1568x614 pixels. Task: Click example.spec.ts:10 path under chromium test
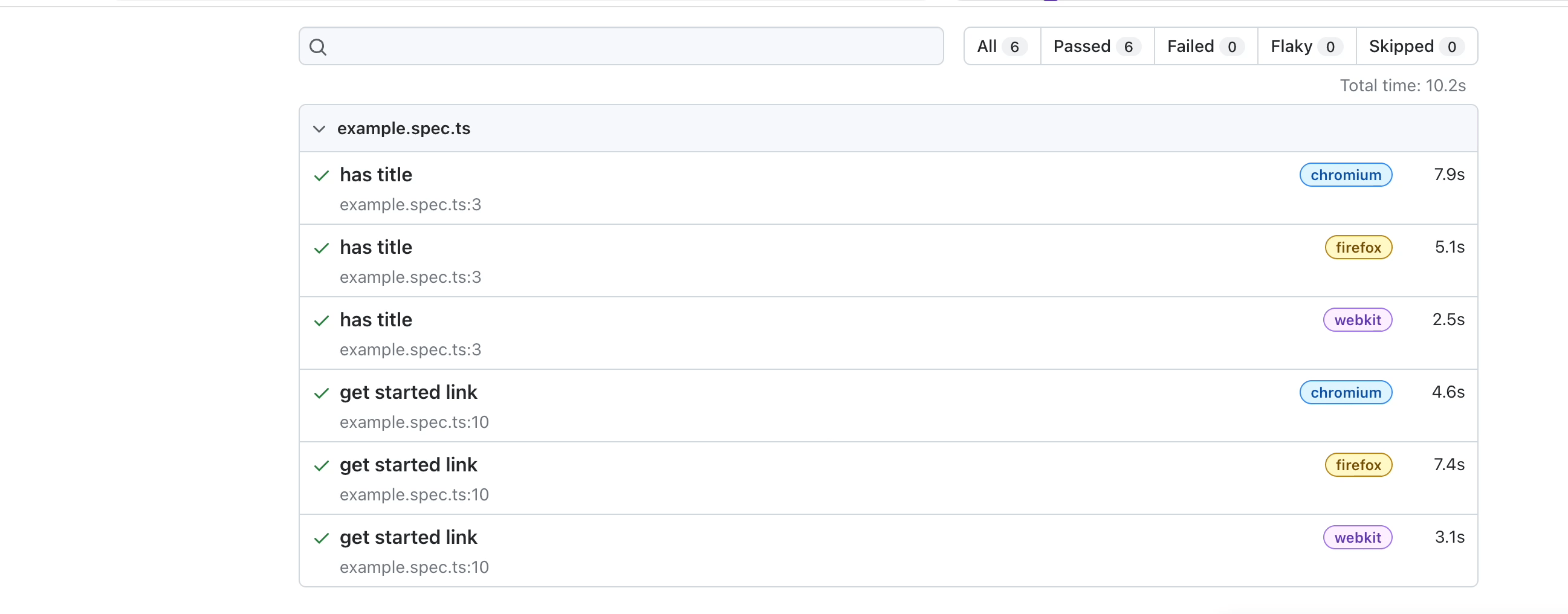414,422
